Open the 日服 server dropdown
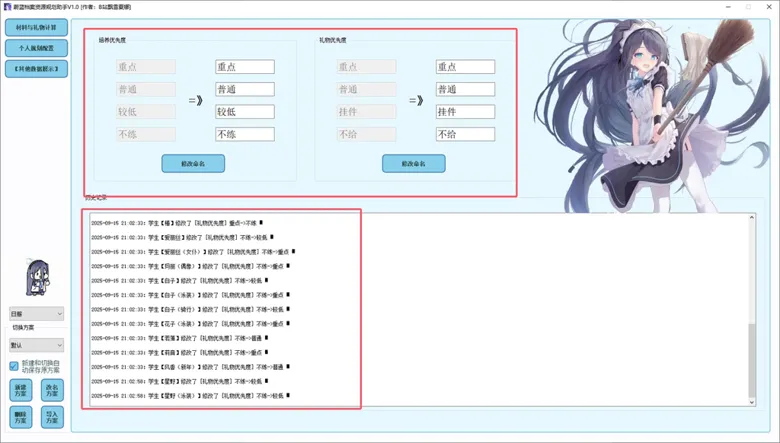The image size is (780, 443). [36, 314]
